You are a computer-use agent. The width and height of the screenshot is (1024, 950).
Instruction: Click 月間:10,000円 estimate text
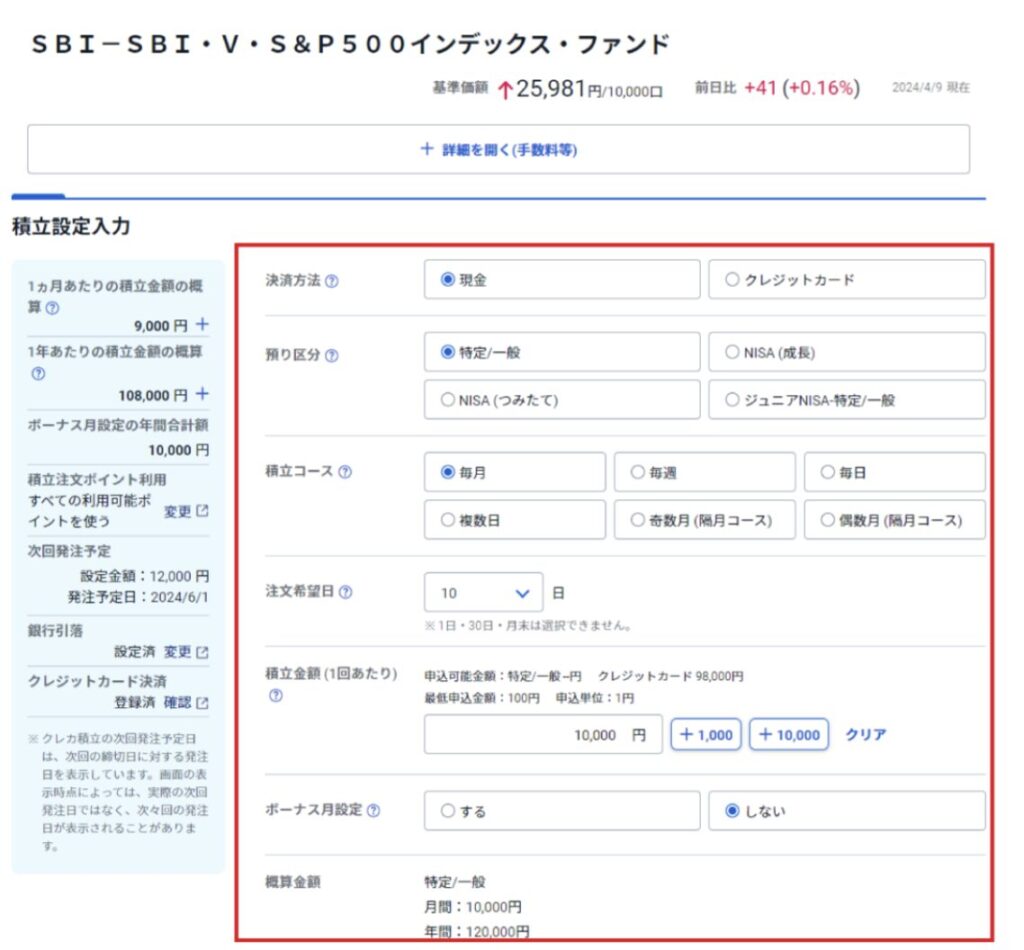point(473,907)
